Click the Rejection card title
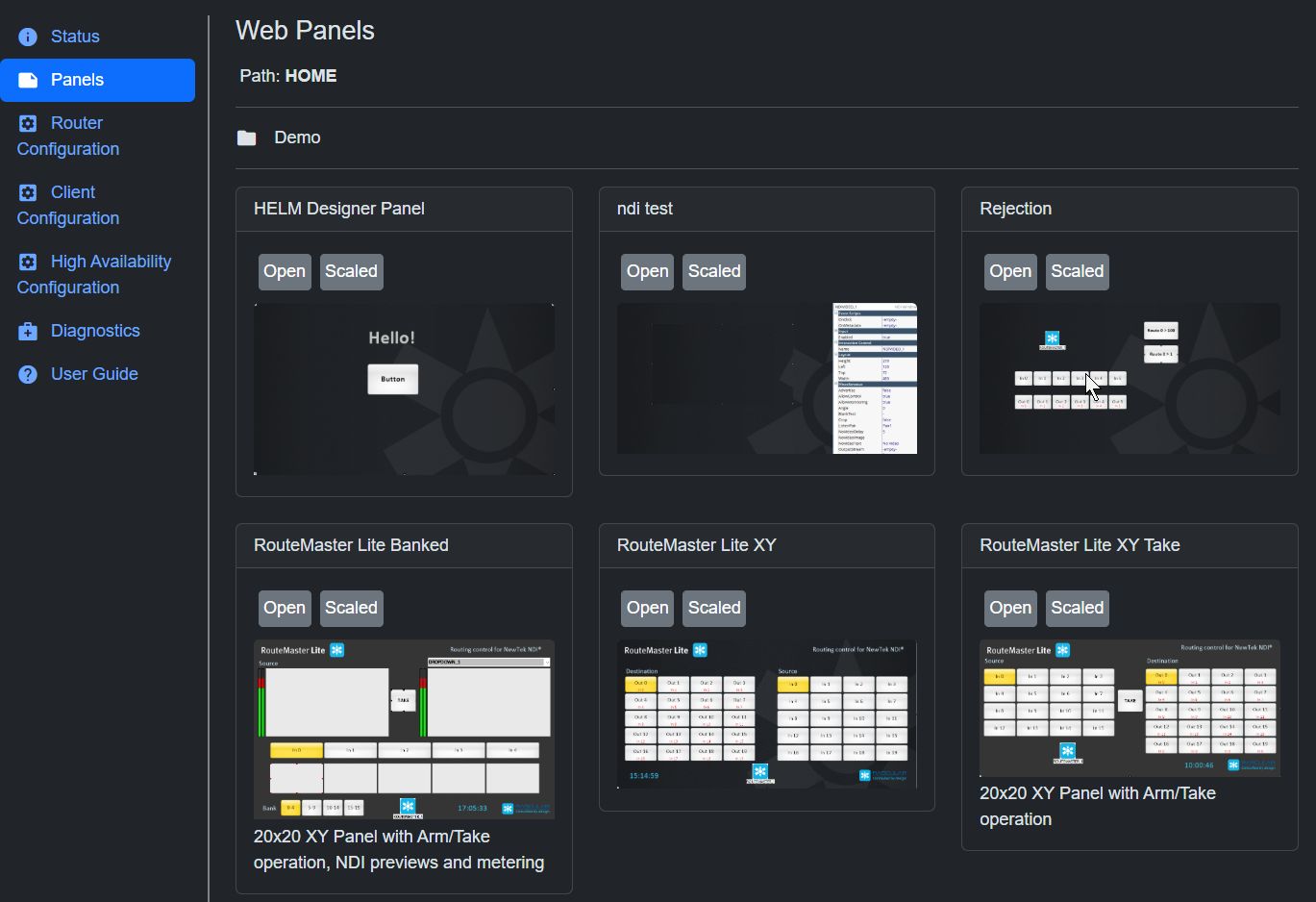Screen dimensions: 1316x902 [x=1015, y=209]
